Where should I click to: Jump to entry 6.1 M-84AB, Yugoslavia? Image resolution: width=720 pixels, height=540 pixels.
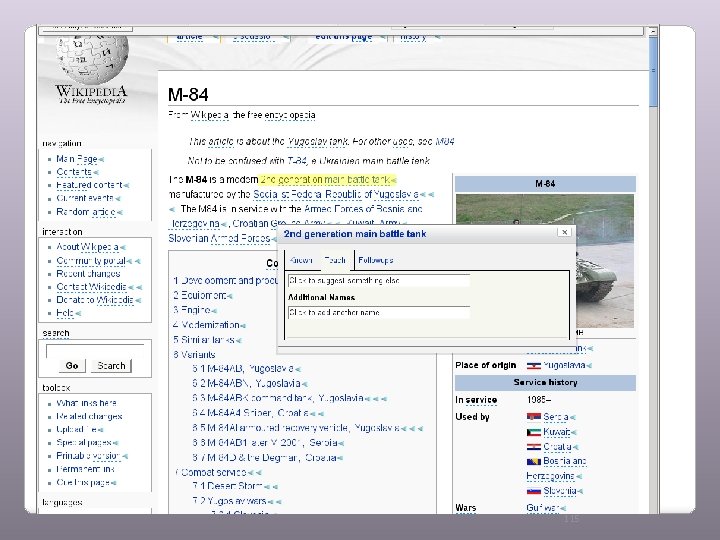(x=243, y=369)
